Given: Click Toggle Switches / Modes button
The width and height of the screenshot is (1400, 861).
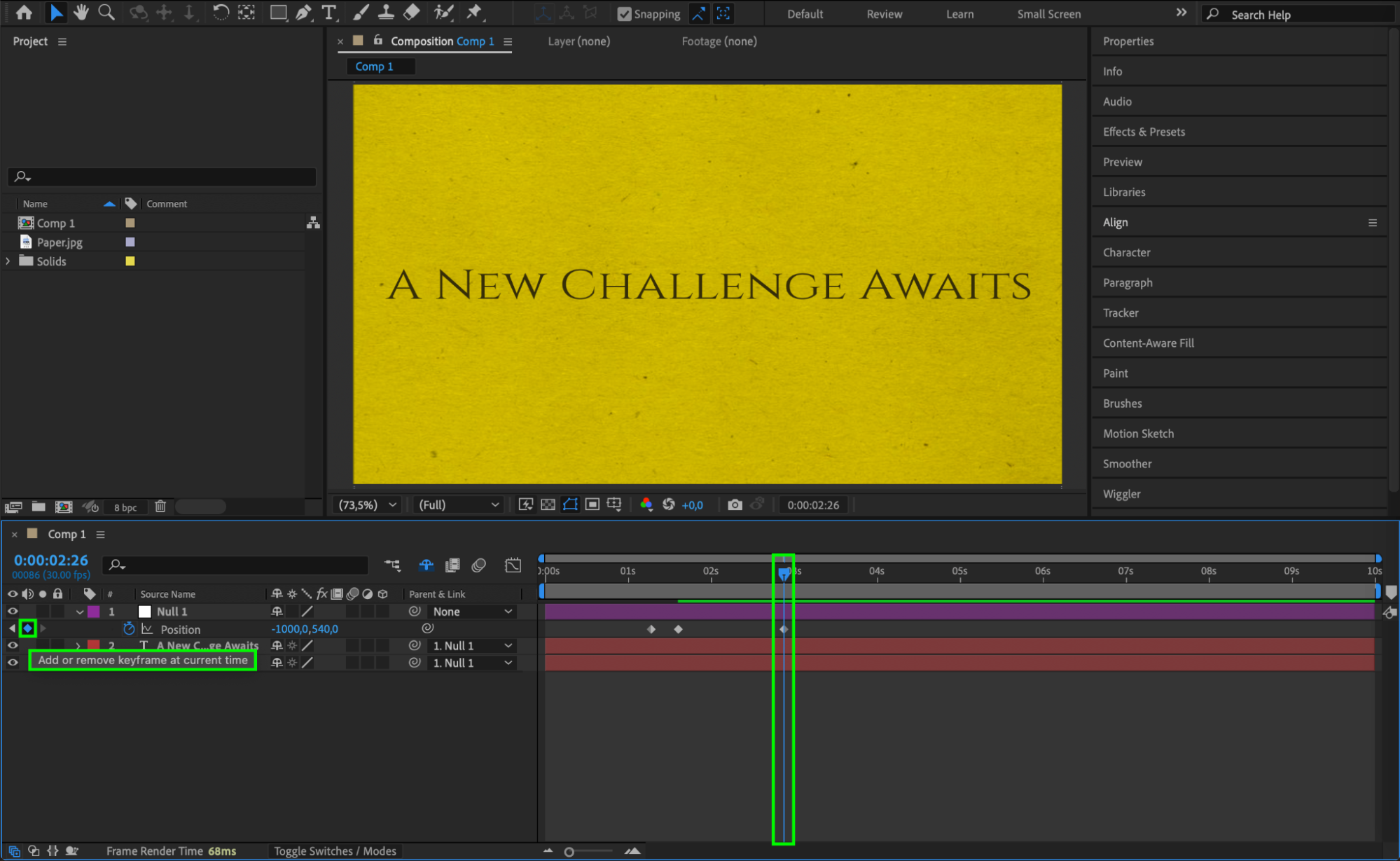Looking at the screenshot, I should click(x=335, y=850).
